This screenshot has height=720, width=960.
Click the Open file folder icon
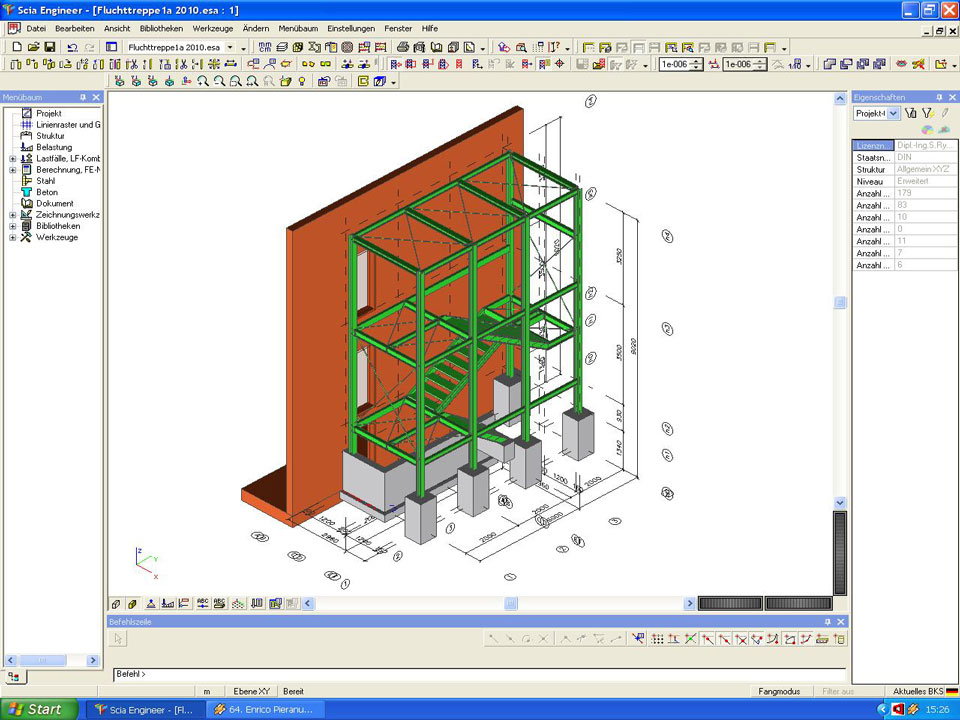coord(33,47)
